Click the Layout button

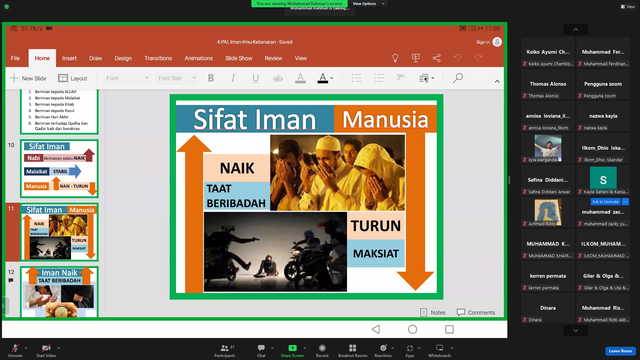pos(73,78)
